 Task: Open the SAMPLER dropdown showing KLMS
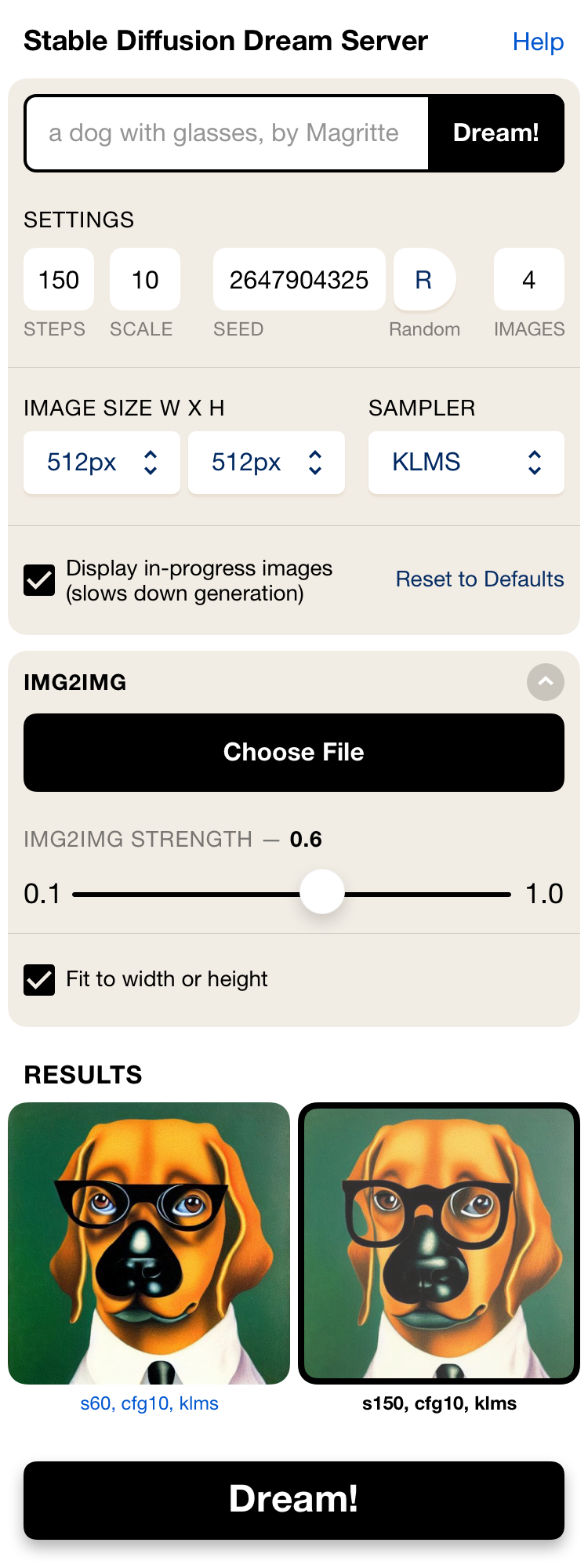coord(466,463)
